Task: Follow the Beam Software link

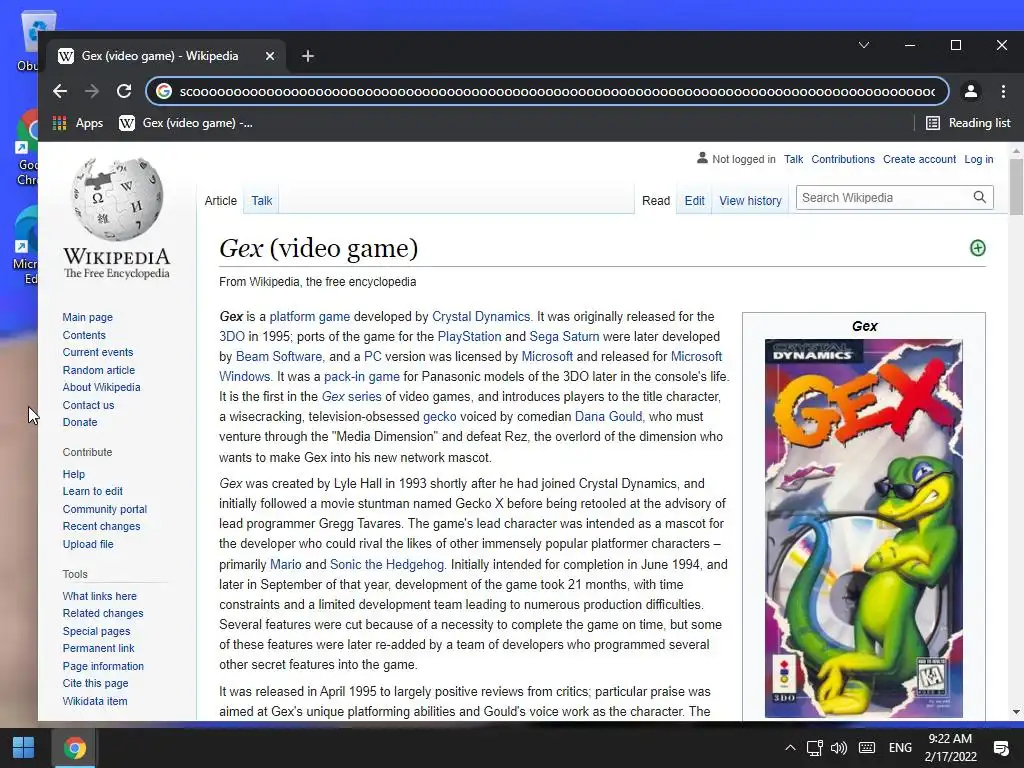Action: pyautogui.click(x=279, y=357)
